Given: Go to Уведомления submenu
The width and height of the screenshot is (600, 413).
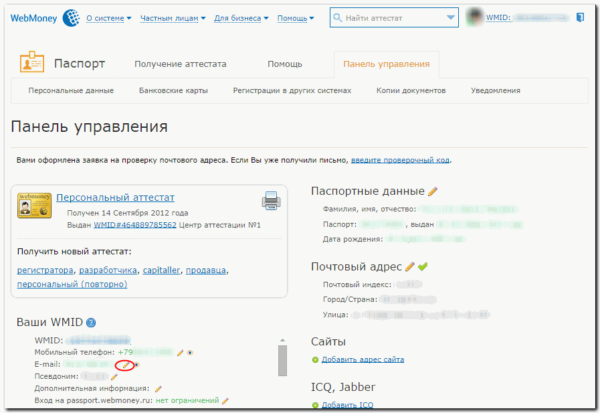Looking at the screenshot, I should (x=496, y=91).
